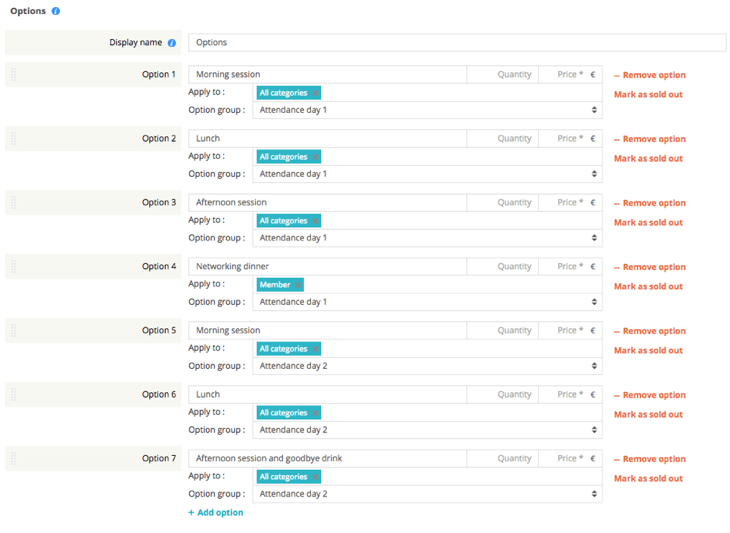Open Option group dropdown for Option 1
The height and width of the screenshot is (533, 730).
pos(426,110)
